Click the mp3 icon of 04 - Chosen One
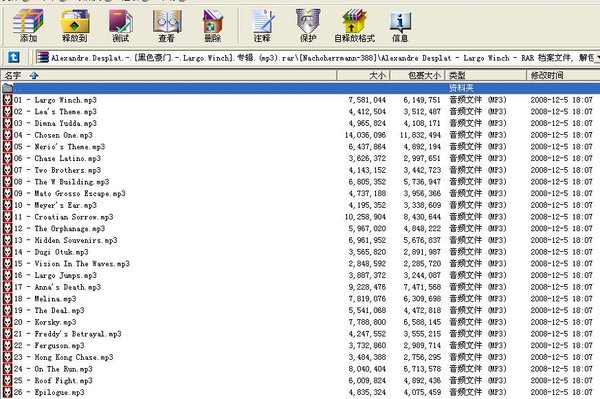600x399 pixels. 7,135
